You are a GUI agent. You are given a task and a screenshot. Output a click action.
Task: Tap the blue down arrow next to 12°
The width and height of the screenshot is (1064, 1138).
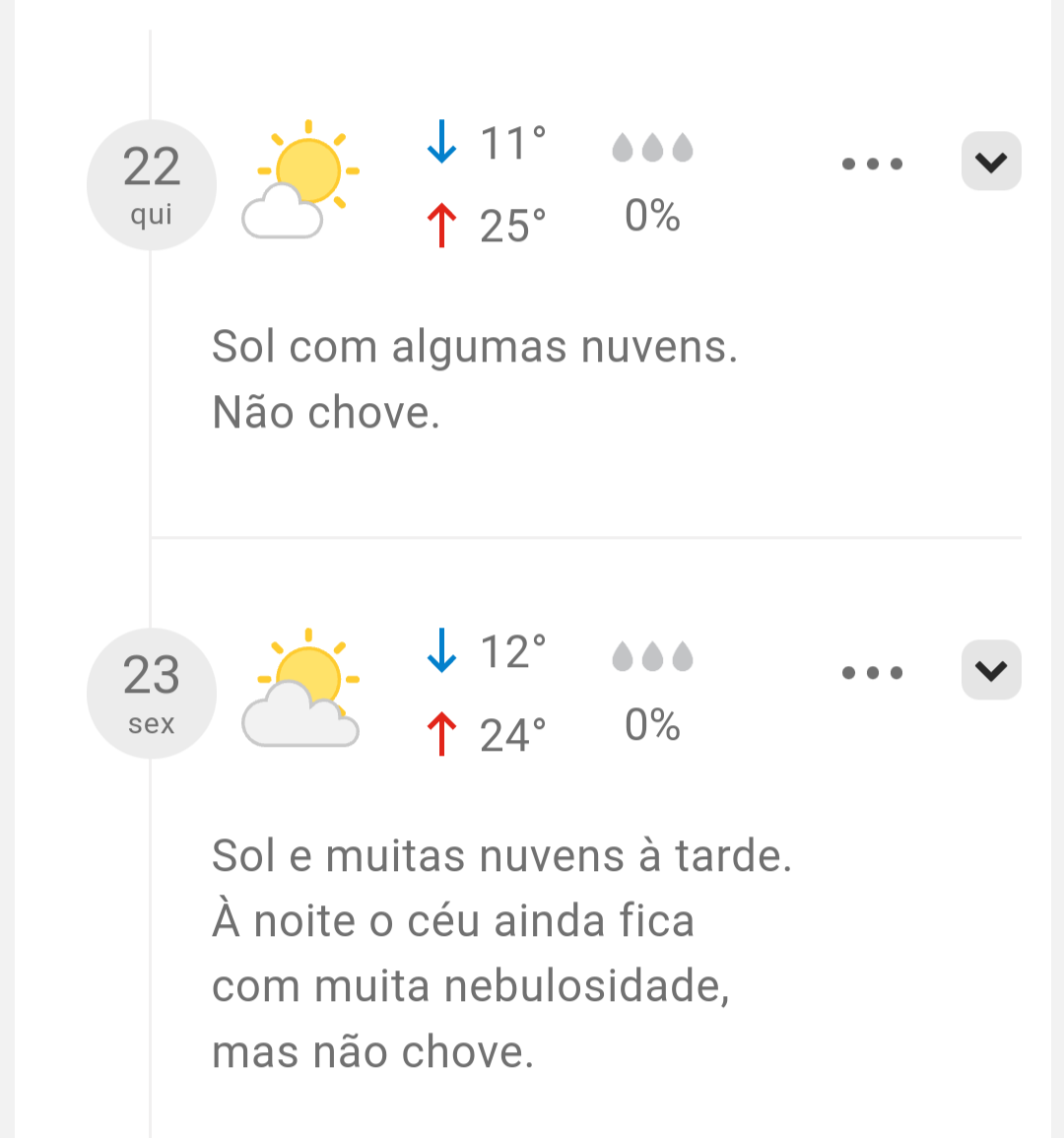[441, 650]
